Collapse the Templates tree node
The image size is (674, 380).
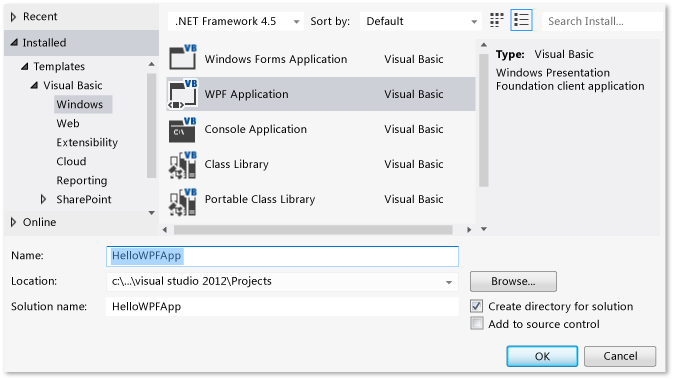coord(25,66)
